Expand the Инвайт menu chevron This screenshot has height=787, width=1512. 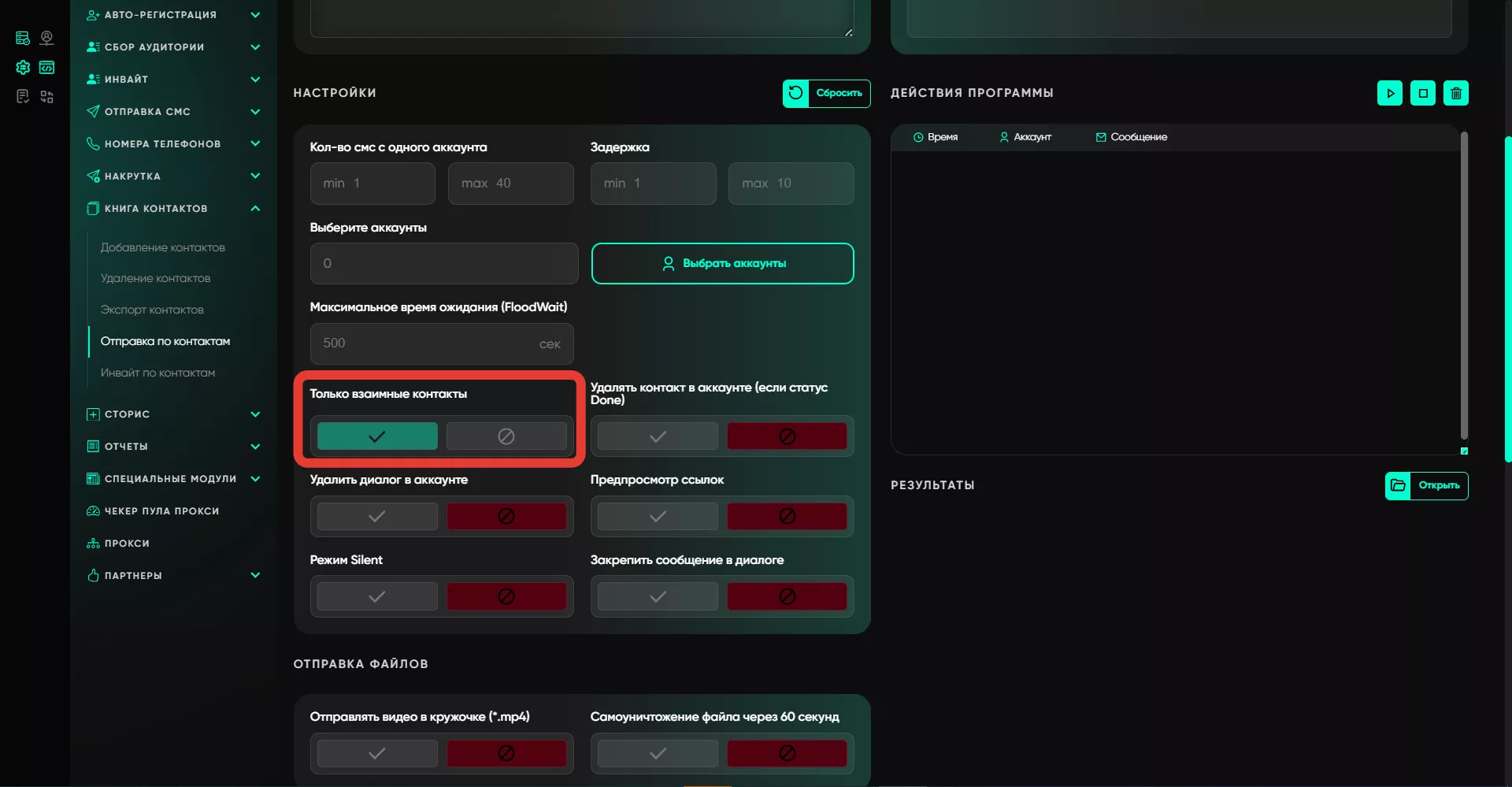click(255, 80)
